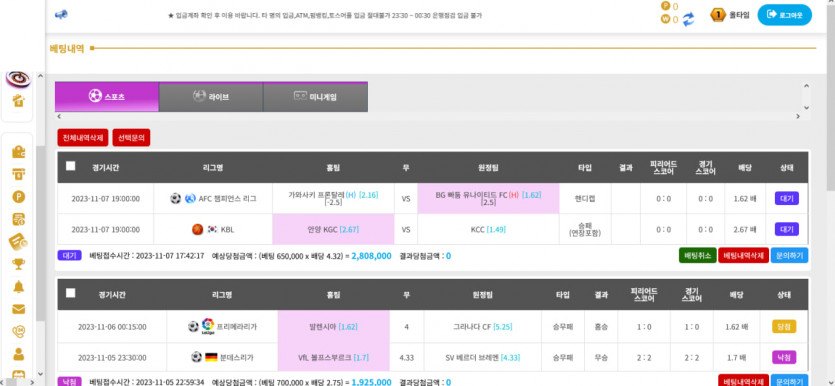Click the 프리메라리가 league name
The image size is (835, 386).
(236, 326)
